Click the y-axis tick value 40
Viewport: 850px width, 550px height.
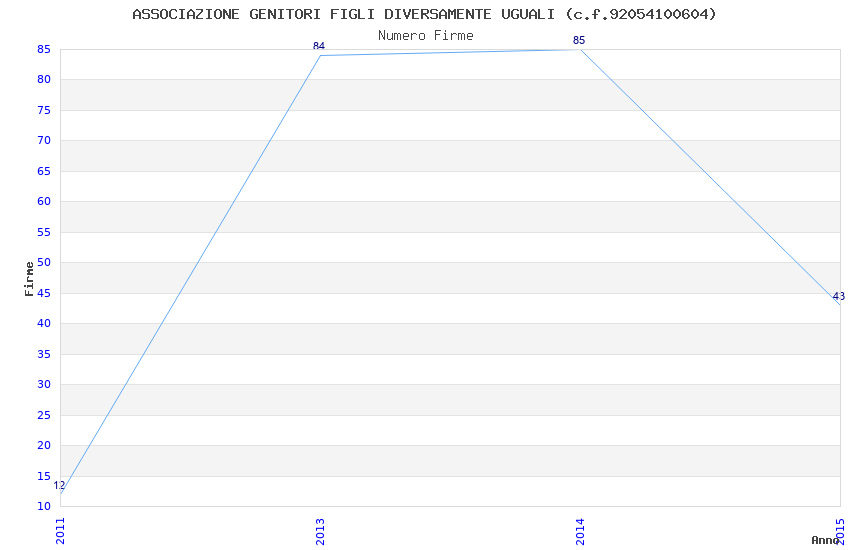click(44, 324)
